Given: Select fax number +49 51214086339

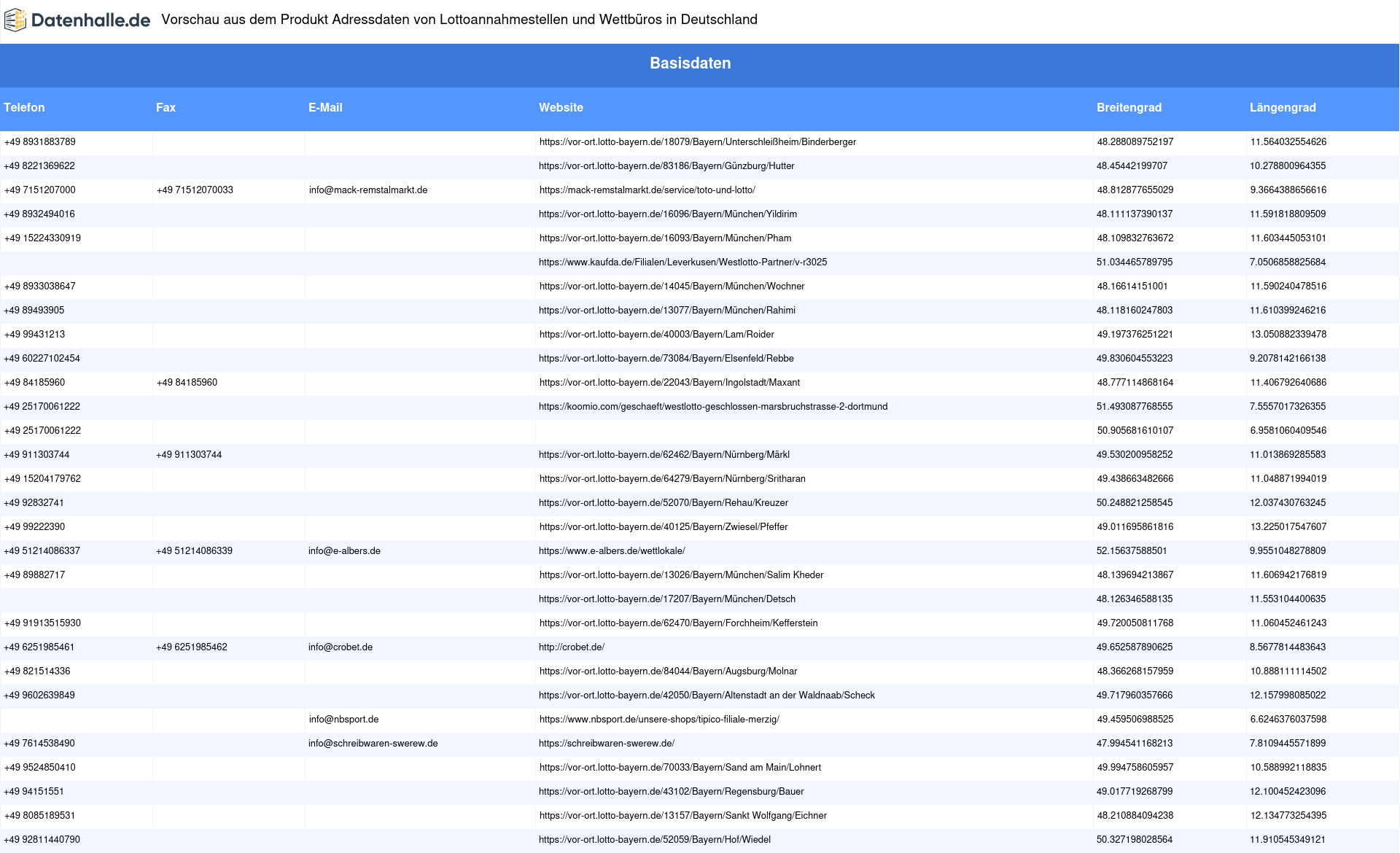Looking at the screenshot, I should coord(194,551).
